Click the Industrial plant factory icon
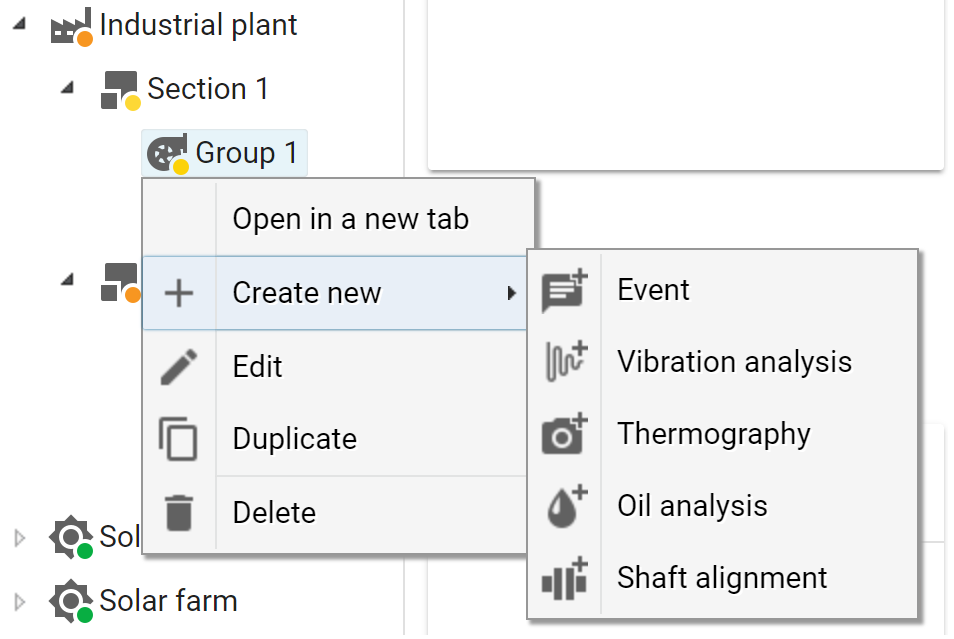The width and height of the screenshot is (954, 639). [67, 24]
